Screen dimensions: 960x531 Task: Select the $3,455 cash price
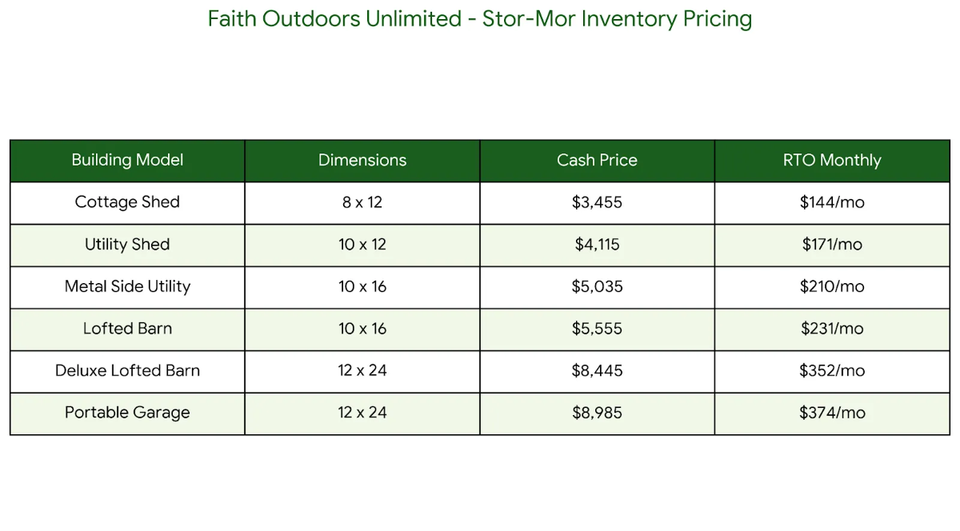click(x=597, y=202)
